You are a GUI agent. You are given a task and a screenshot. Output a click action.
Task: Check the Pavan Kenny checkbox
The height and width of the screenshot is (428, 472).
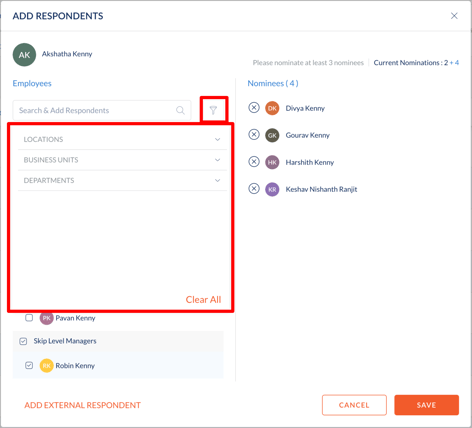click(29, 318)
